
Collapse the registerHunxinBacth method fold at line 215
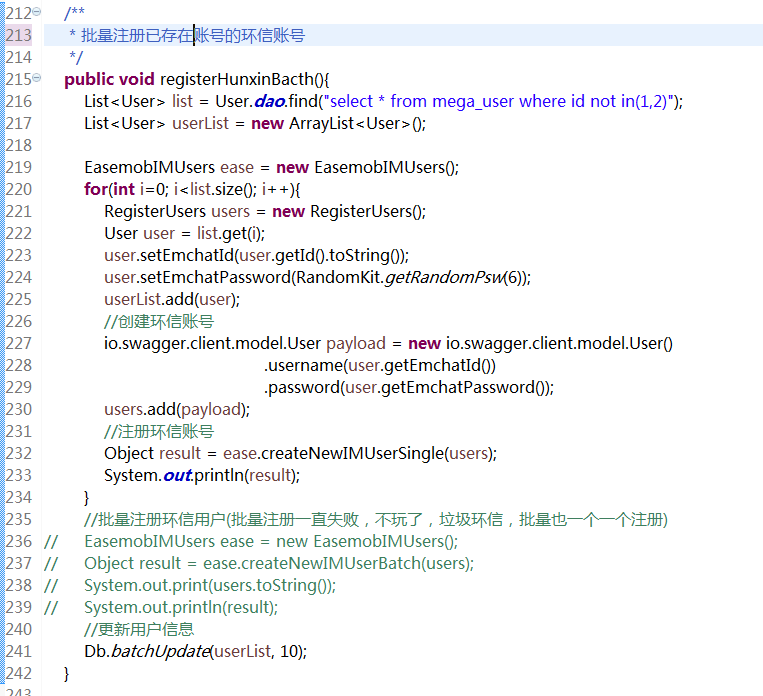click(x=36, y=77)
